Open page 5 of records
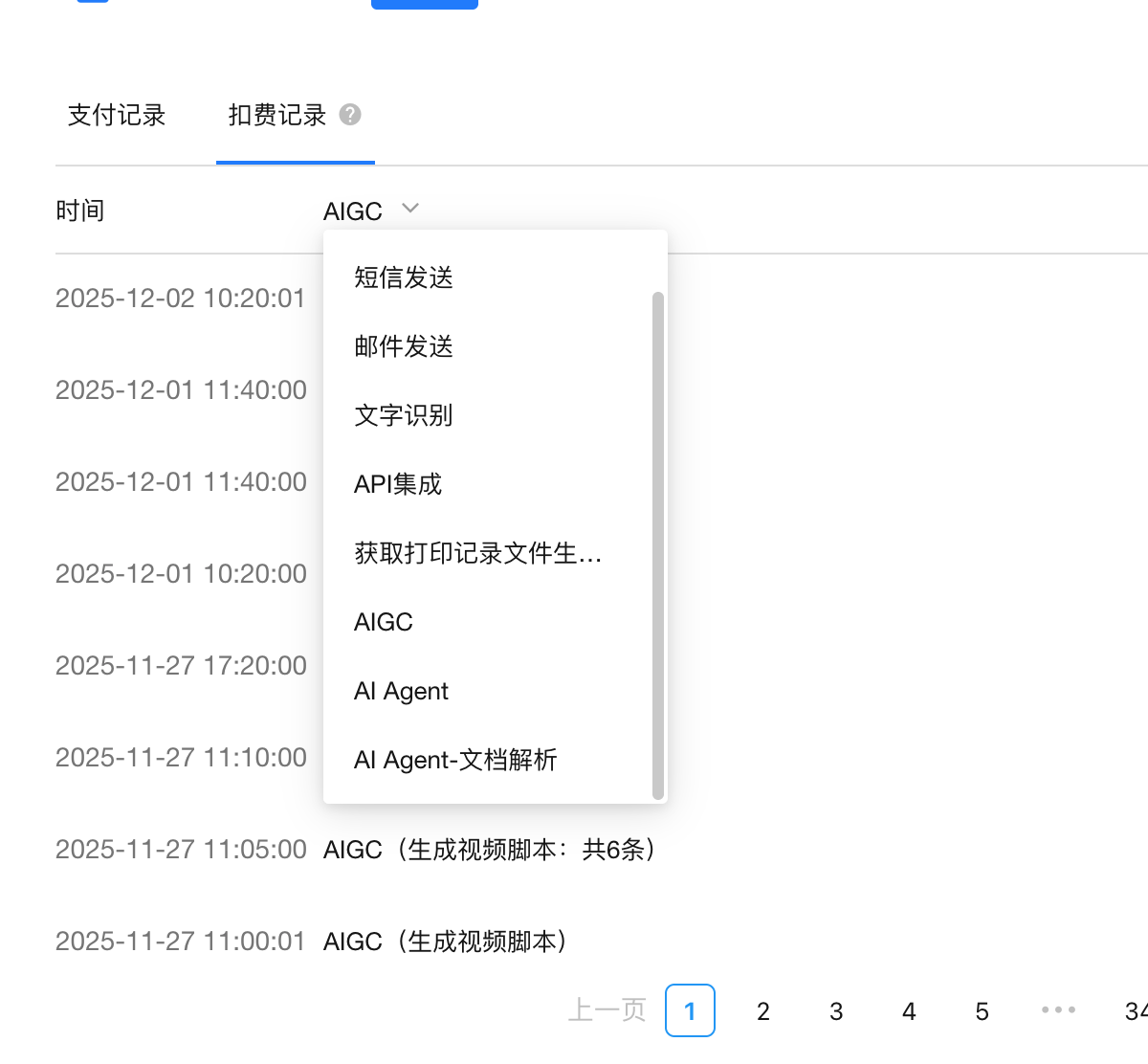This screenshot has height=1064, width=1148. pos(982,1011)
